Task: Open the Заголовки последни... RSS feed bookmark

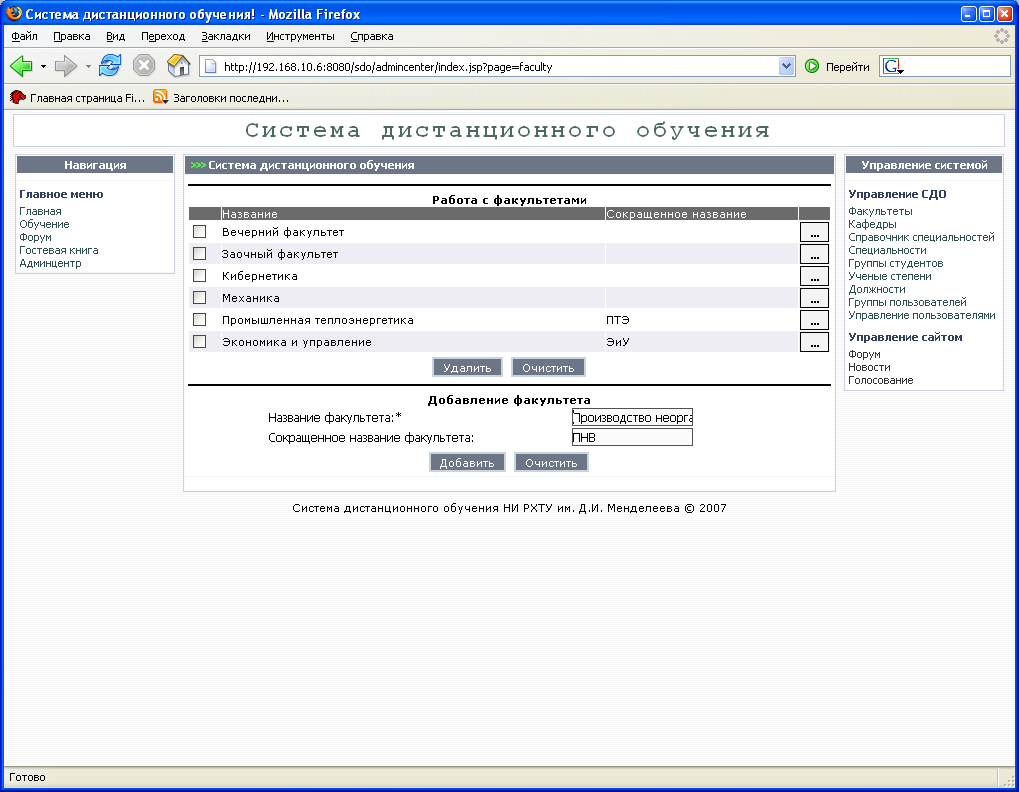Action: pos(222,98)
